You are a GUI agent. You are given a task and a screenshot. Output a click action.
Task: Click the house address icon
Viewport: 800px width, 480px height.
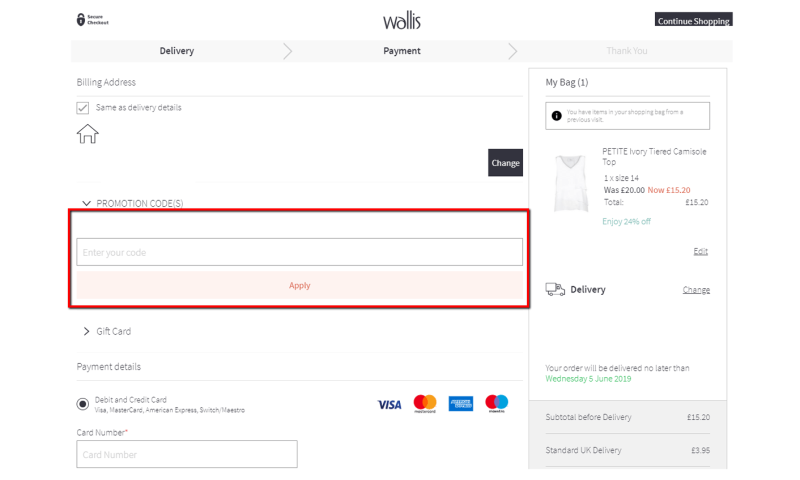point(88,133)
